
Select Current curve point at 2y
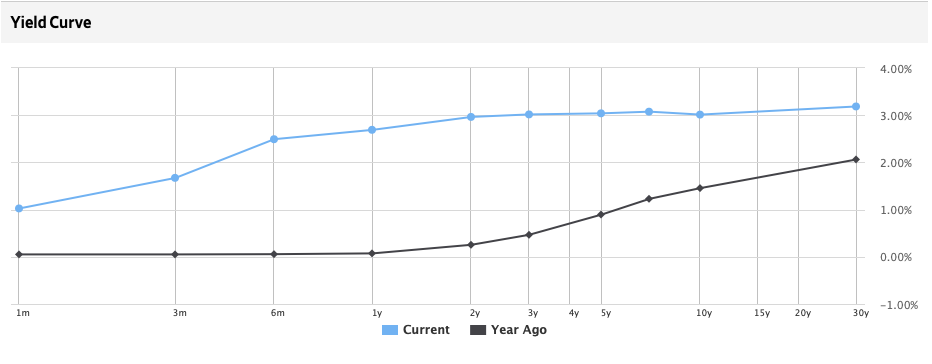471,117
